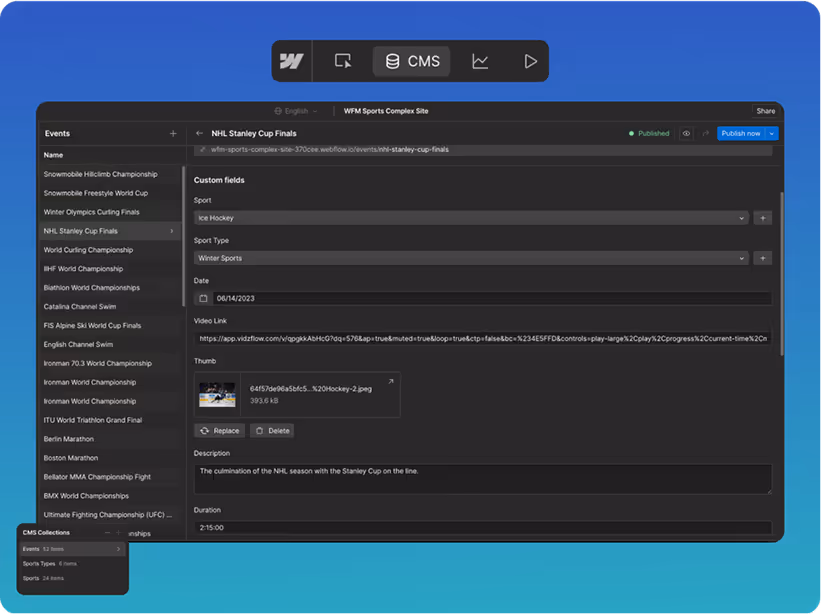Click the redo arrow icon beside the eye
The width and height of the screenshot is (821, 614).
[x=705, y=133]
